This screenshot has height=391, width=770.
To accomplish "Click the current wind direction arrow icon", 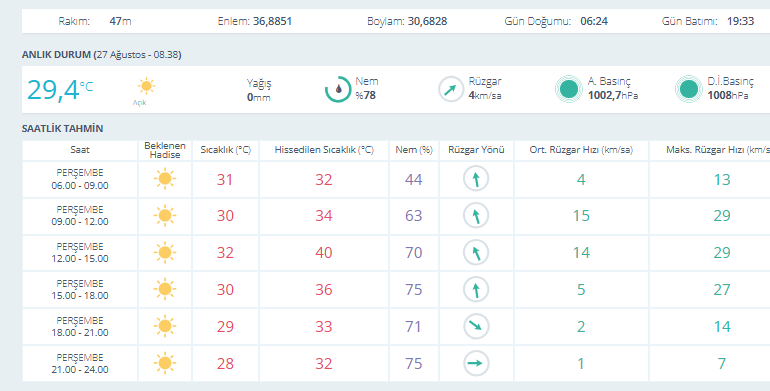I will point(451,89).
